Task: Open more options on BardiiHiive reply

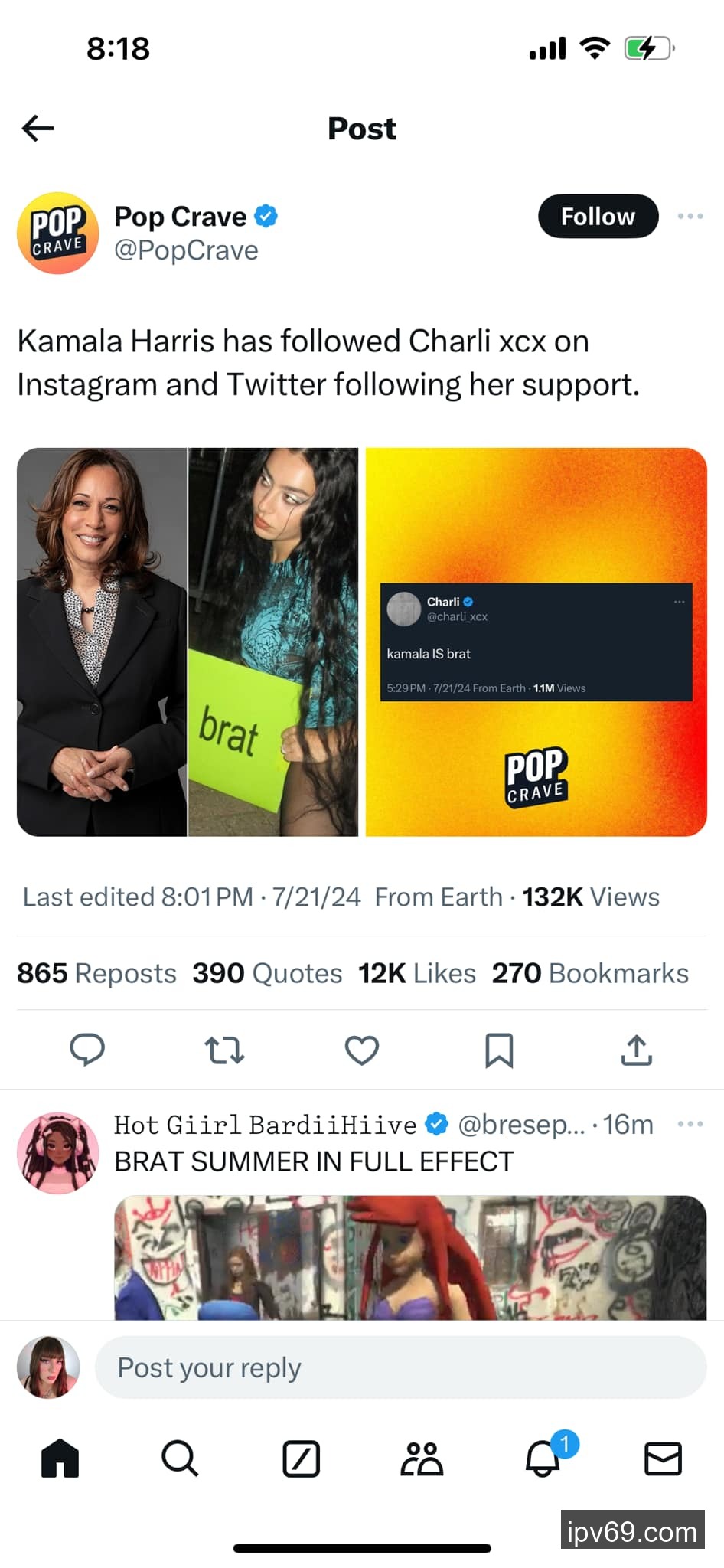Action: point(690,1124)
